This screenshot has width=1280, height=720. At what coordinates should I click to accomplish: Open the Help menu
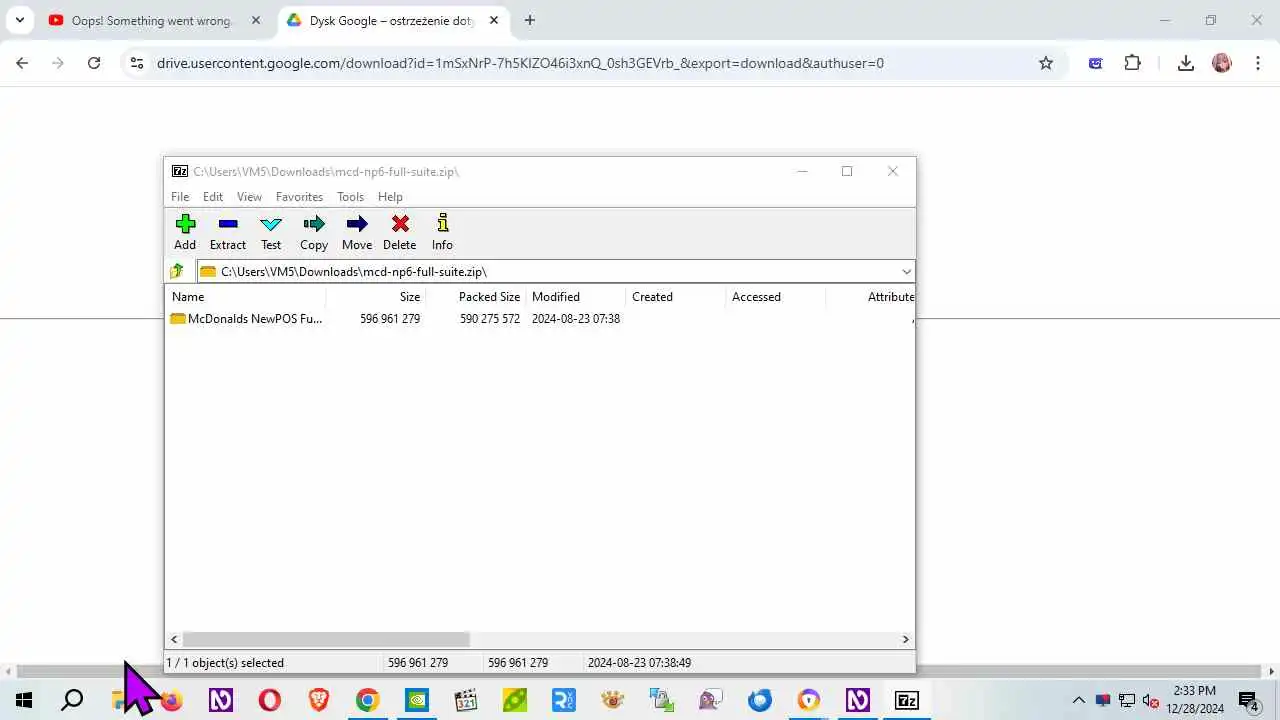point(390,197)
